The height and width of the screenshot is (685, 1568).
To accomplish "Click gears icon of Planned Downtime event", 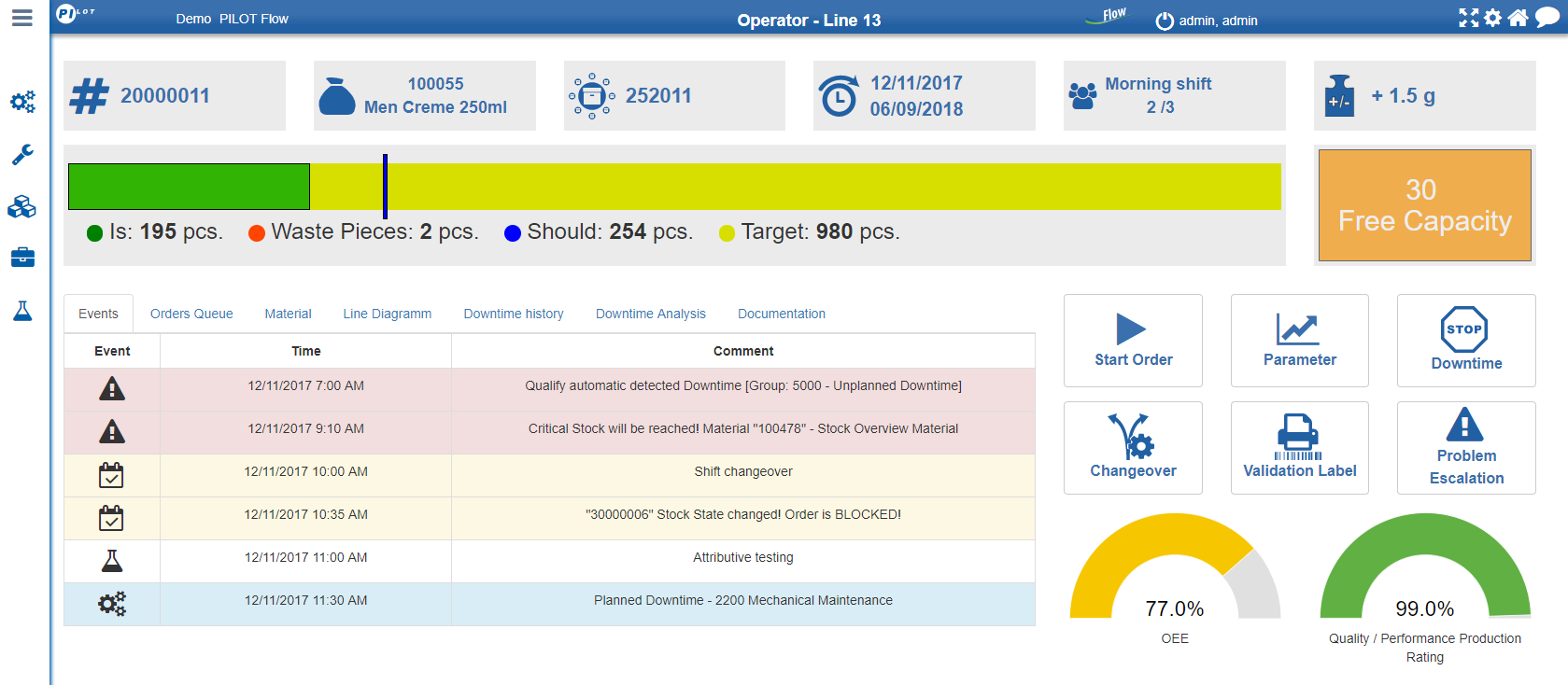I will tap(112, 604).
